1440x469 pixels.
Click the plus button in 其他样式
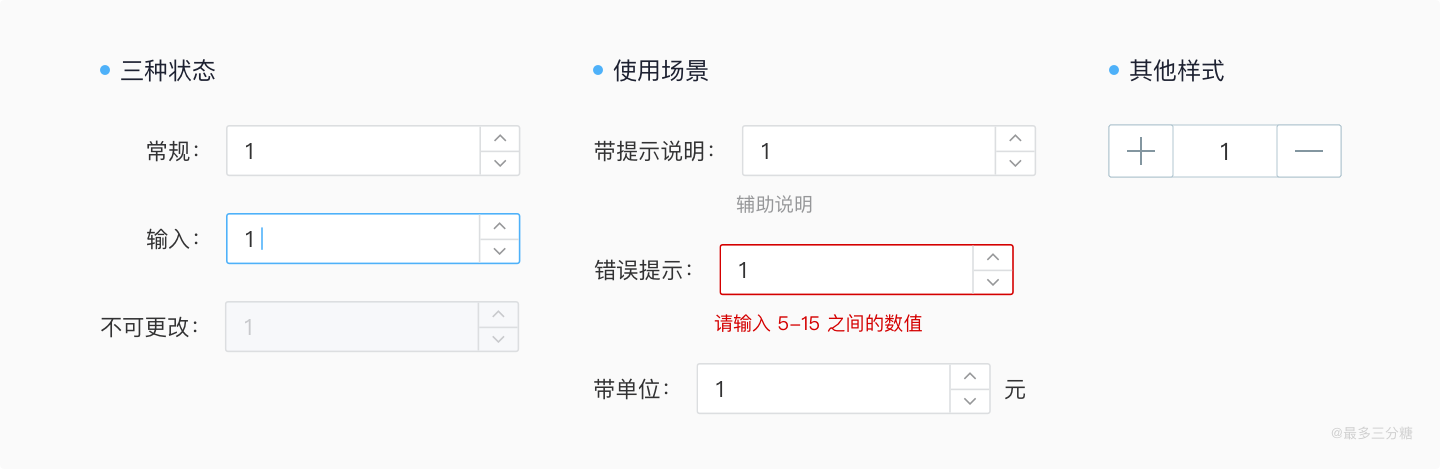click(x=1141, y=151)
